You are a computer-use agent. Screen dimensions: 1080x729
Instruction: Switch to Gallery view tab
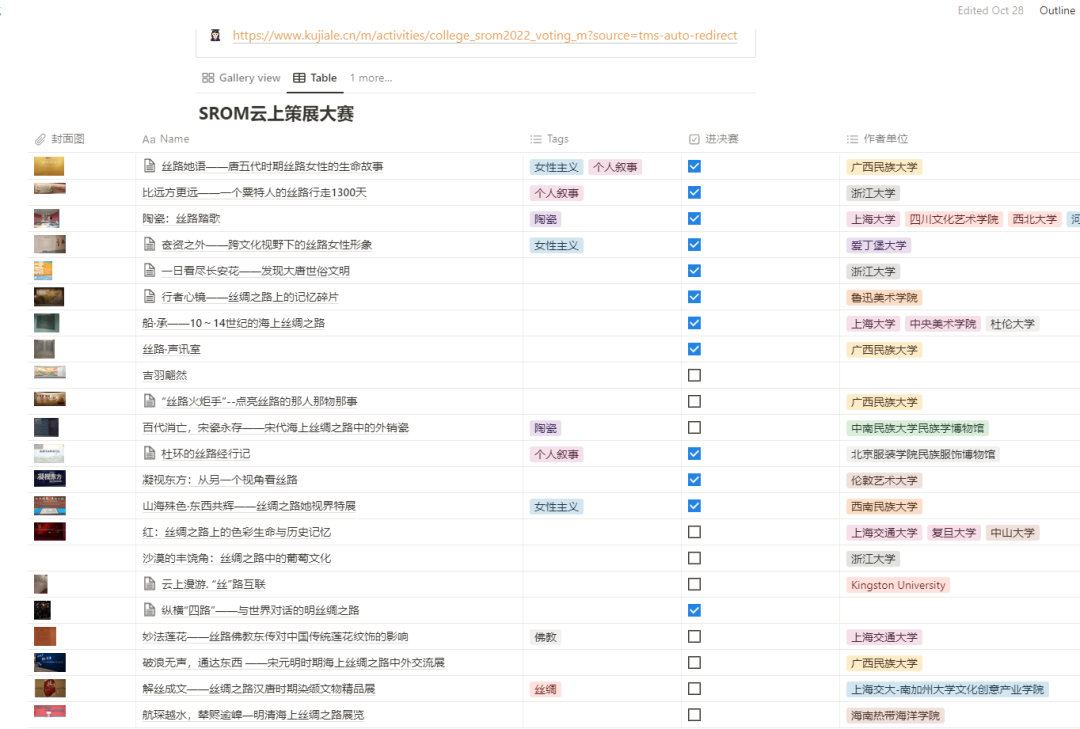(241, 78)
